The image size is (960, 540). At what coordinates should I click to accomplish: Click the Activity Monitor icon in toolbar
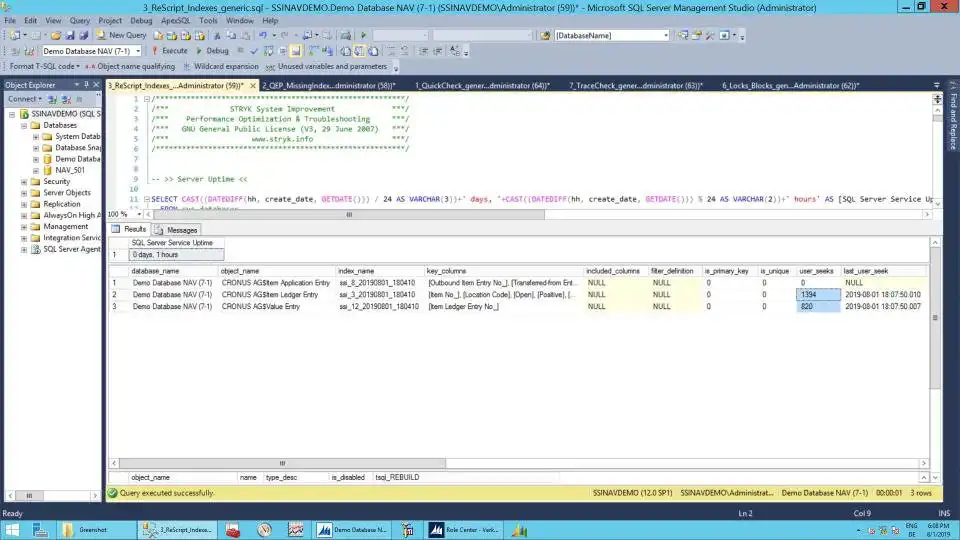(x=346, y=36)
